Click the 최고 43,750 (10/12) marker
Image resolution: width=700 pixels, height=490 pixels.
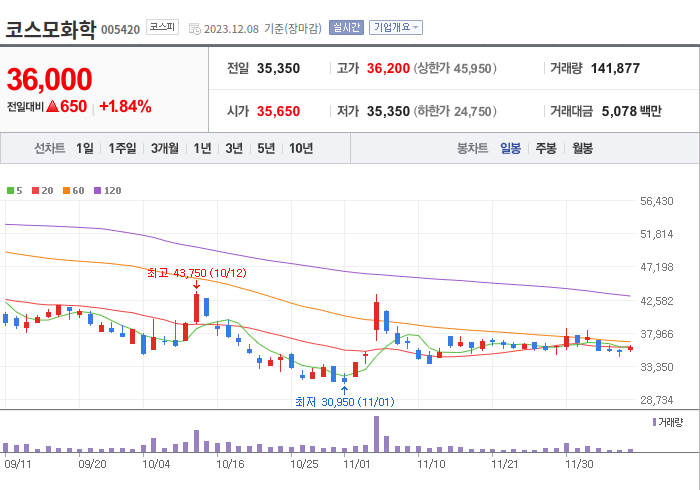pos(197,273)
